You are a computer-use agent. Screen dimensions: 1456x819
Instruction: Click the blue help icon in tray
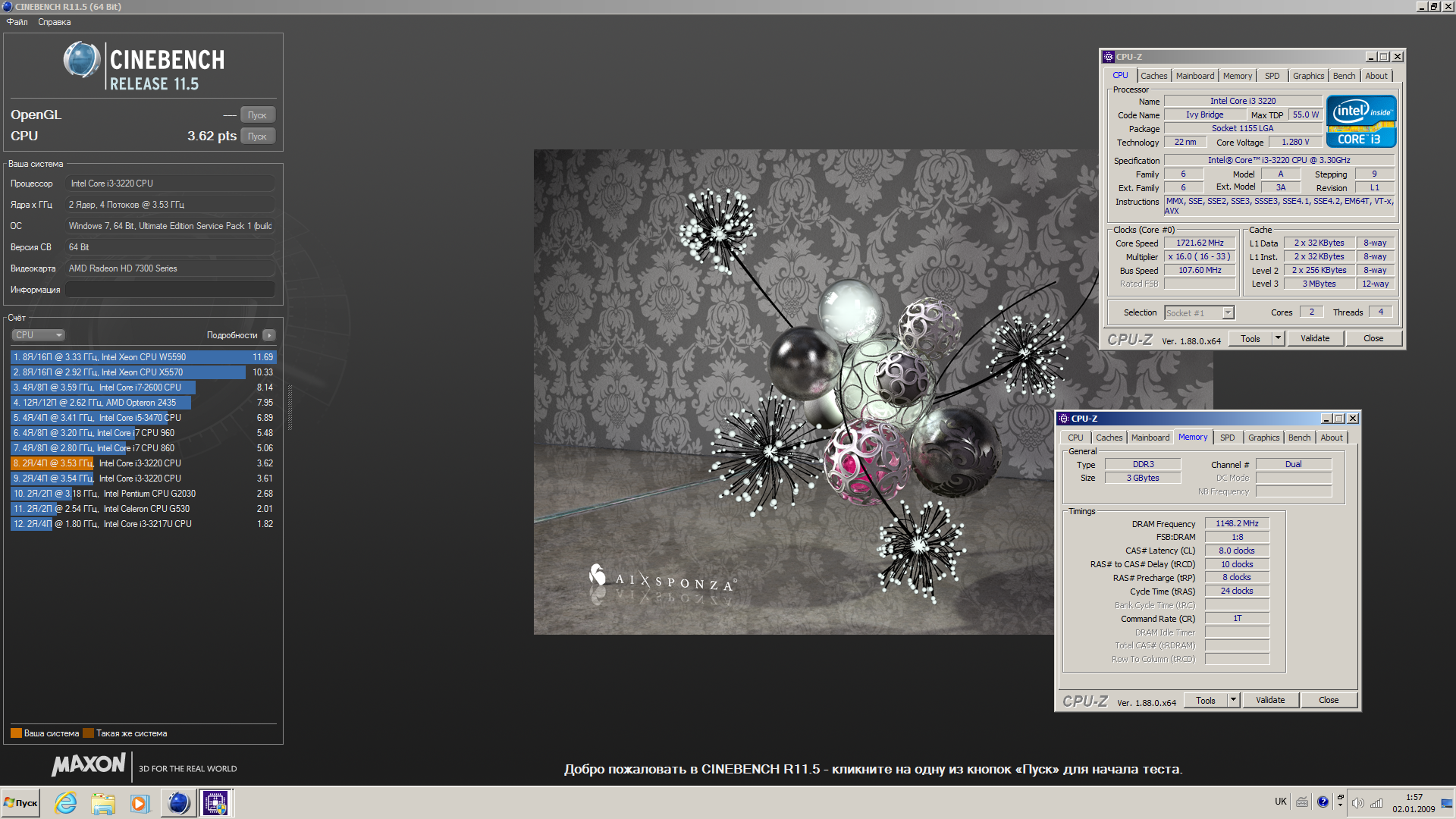click(1323, 802)
